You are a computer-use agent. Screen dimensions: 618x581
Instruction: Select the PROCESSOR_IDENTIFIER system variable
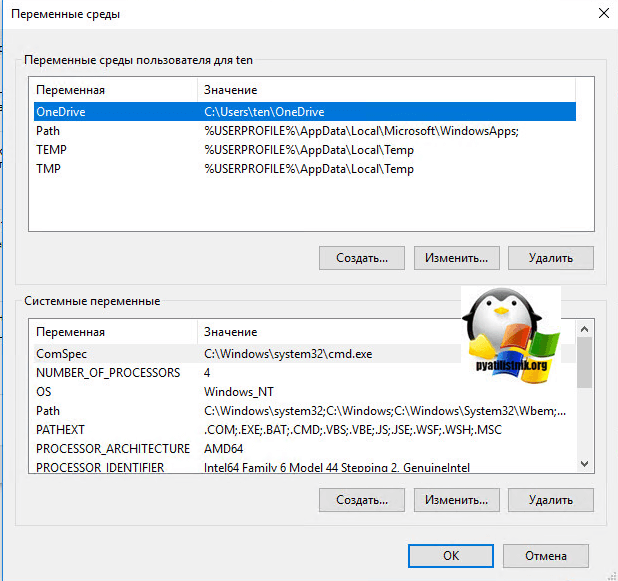(305, 467)
